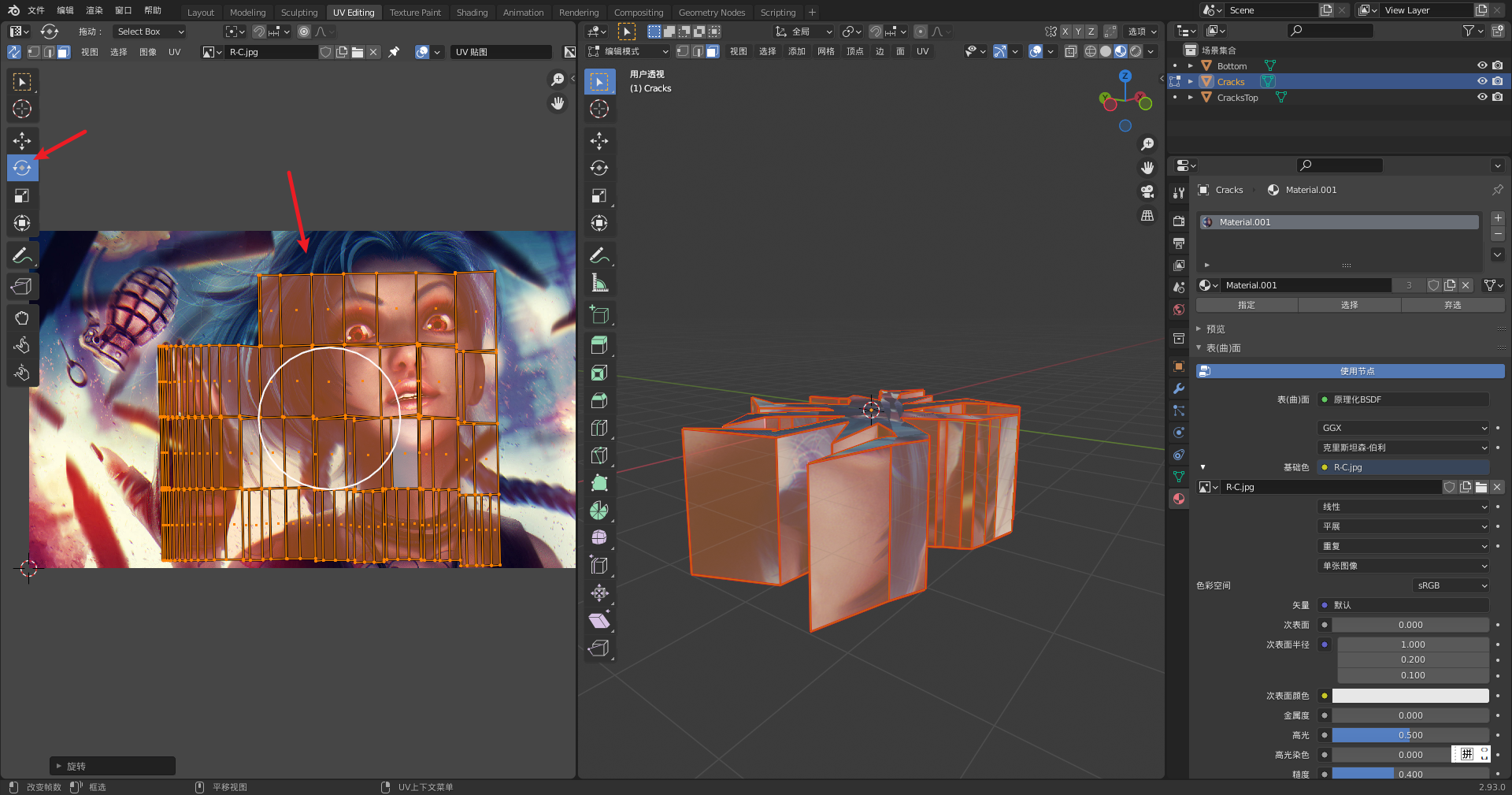The image size is (1512, 795).
Task: Click the Deselect (弃选) material button
Action: point(1453,305)
